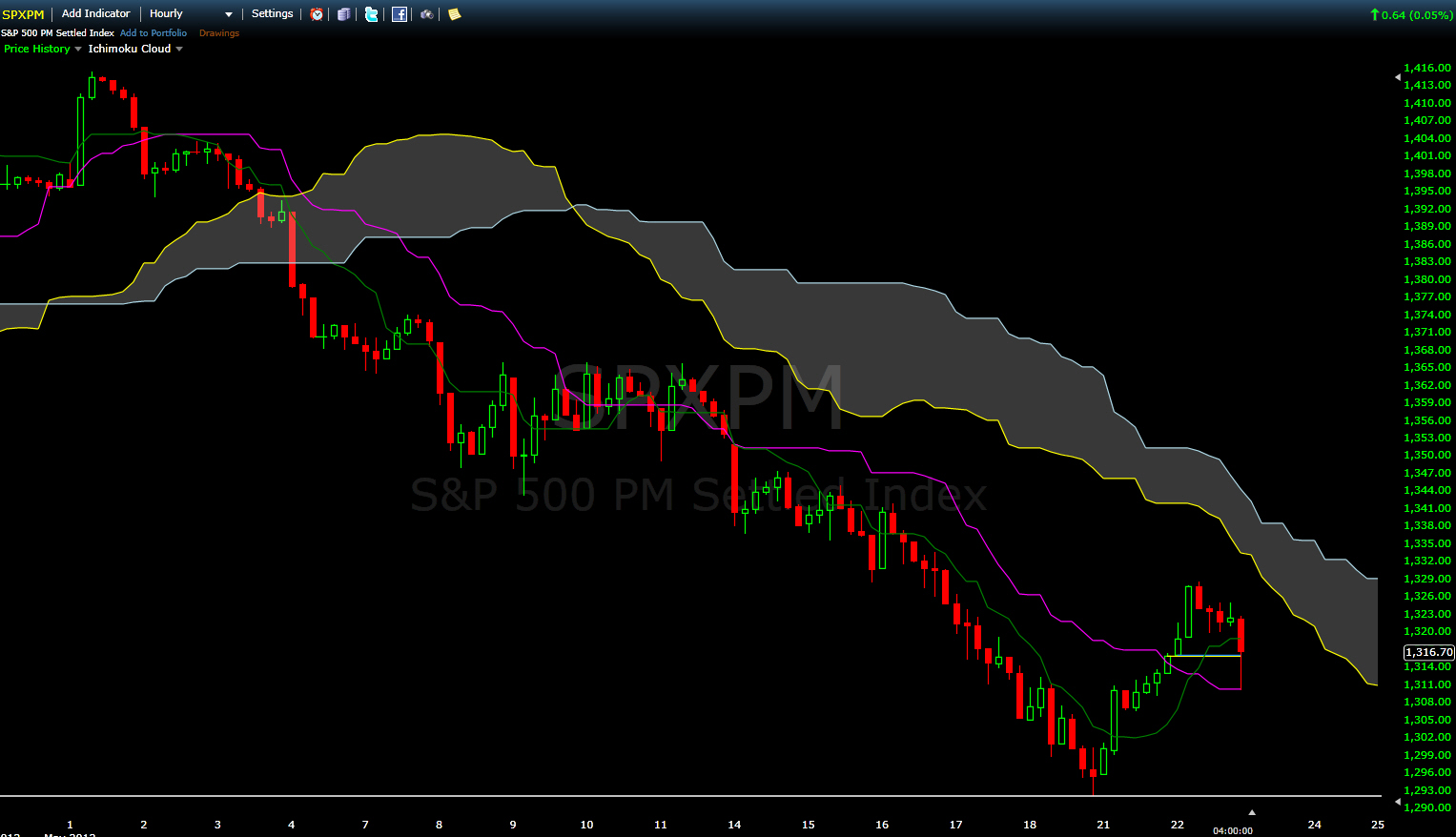Click the 1,365.00 price axis label

pyautogui.click(x=1427, y=367)
